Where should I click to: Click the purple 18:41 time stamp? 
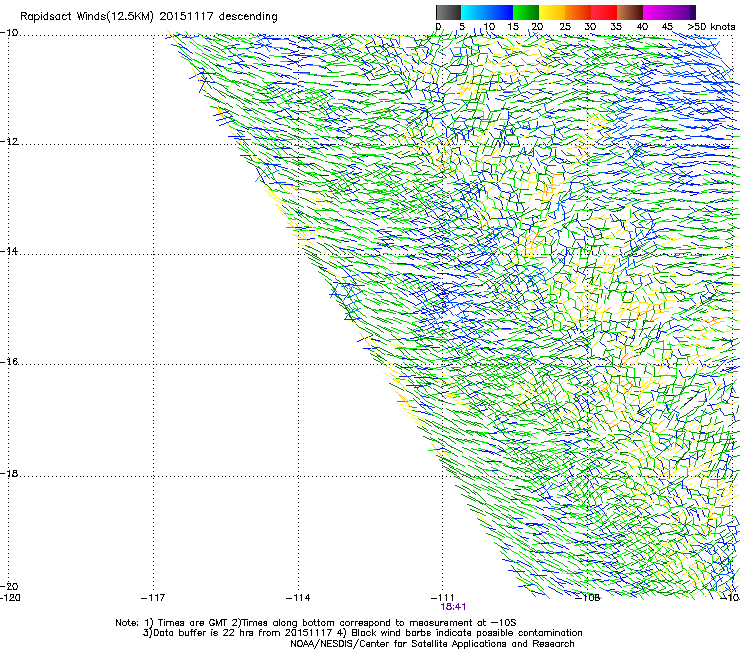tap(453, 607)
